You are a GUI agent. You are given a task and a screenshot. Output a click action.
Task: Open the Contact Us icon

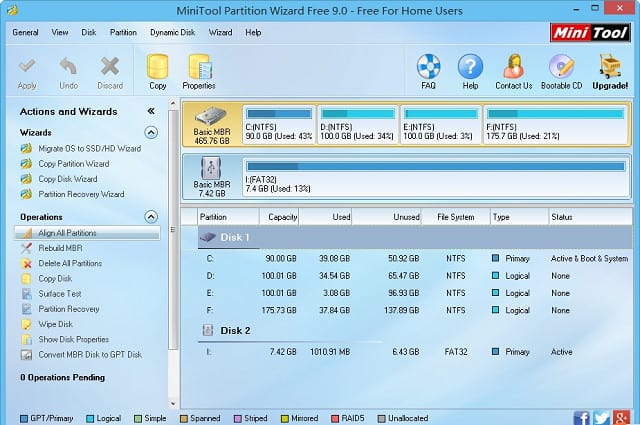[513, 66]
